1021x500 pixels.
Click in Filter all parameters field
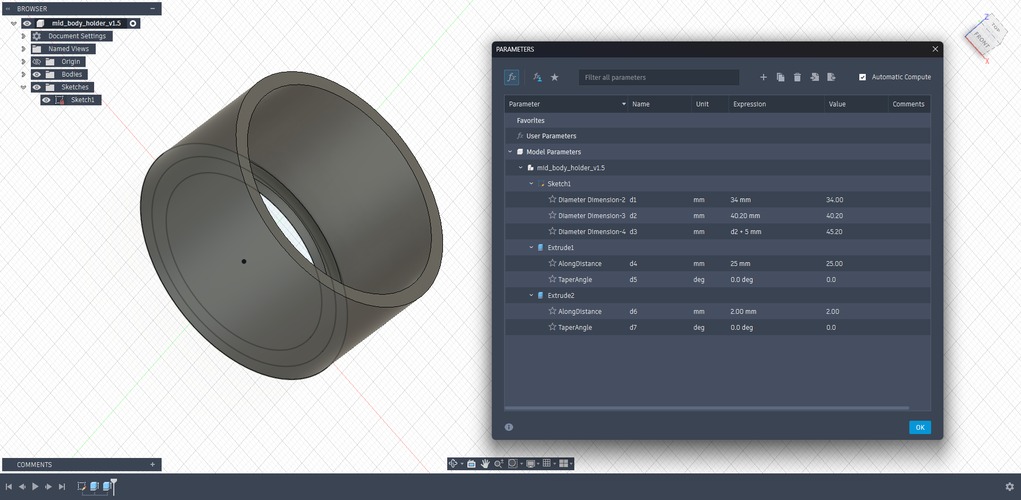point(659,77)
